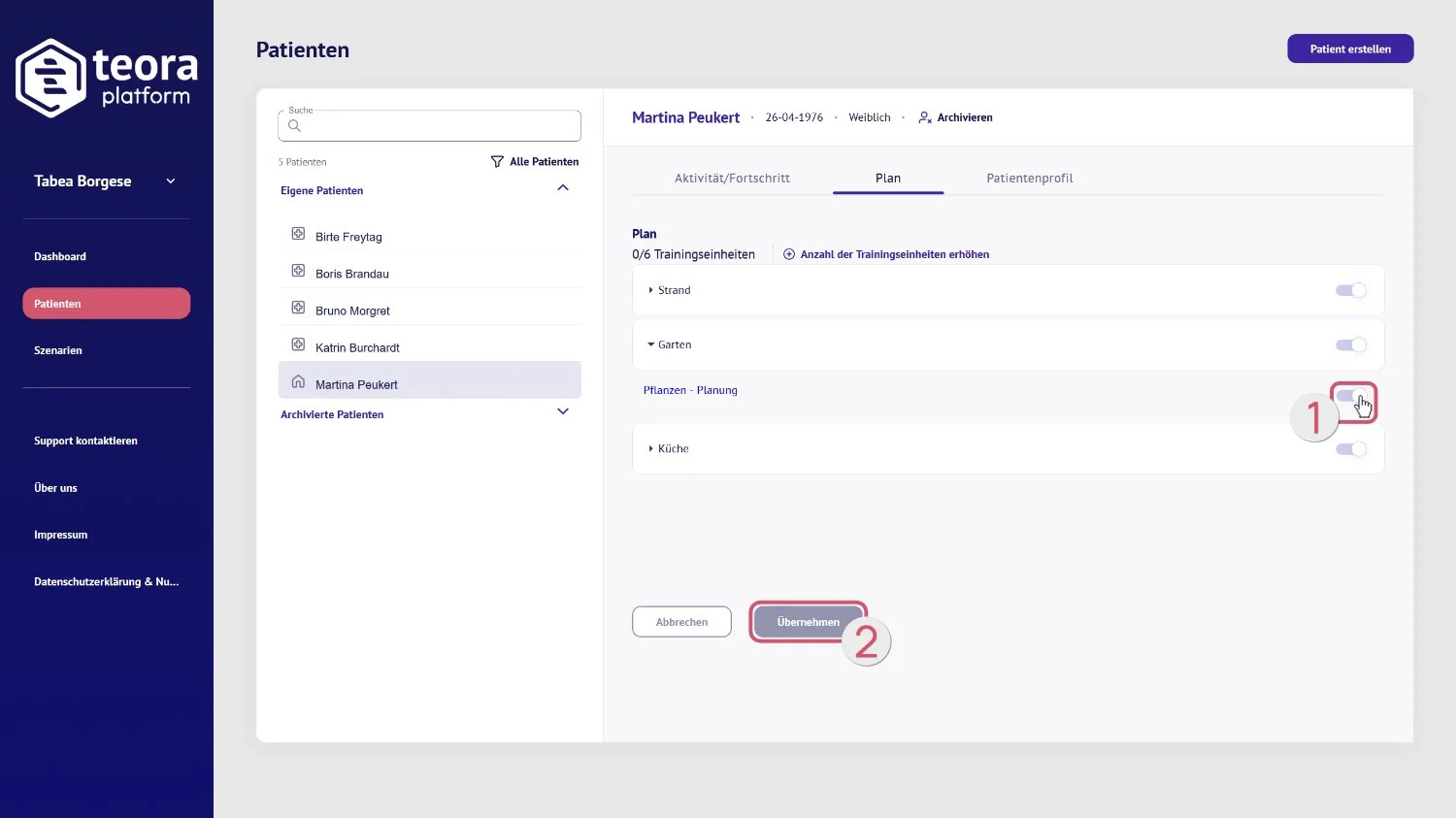This screenshot has width=1456, height=818.
Task: Click the Abbrechen button
Action: pos(681,622)
